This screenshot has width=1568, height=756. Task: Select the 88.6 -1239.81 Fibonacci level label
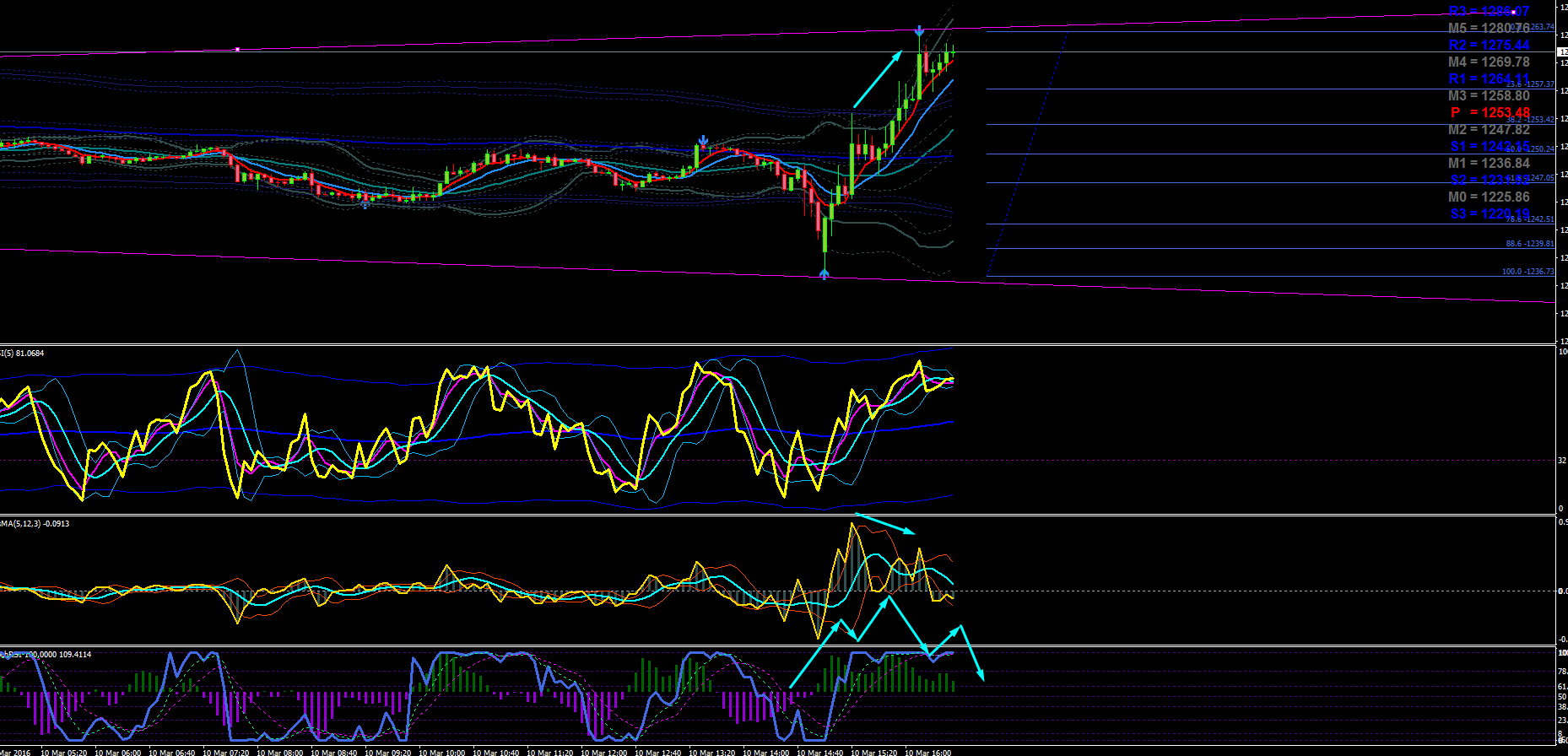tap(1530, 244)
